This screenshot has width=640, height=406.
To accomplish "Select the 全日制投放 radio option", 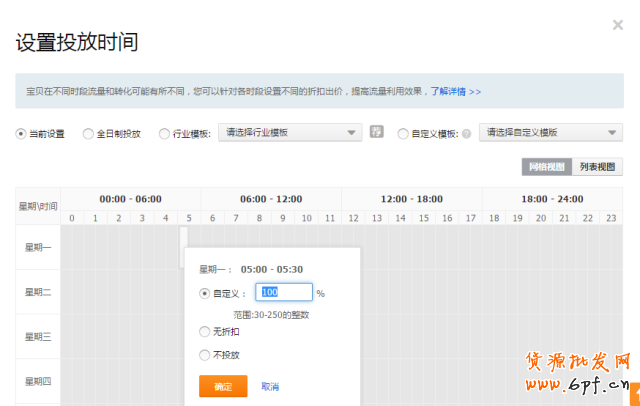I will [x=88, y=133].
